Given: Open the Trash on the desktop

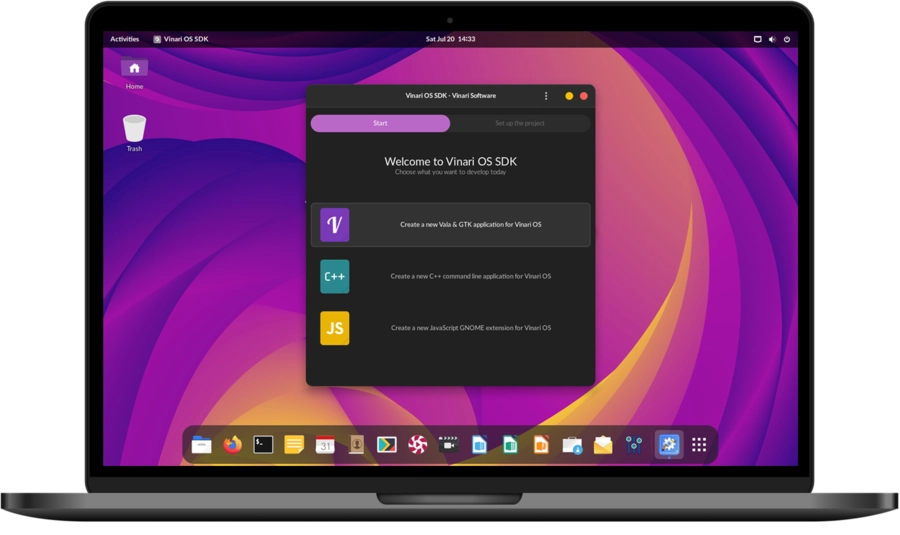Looking at the screenshot, I should [x=134, y=133].
